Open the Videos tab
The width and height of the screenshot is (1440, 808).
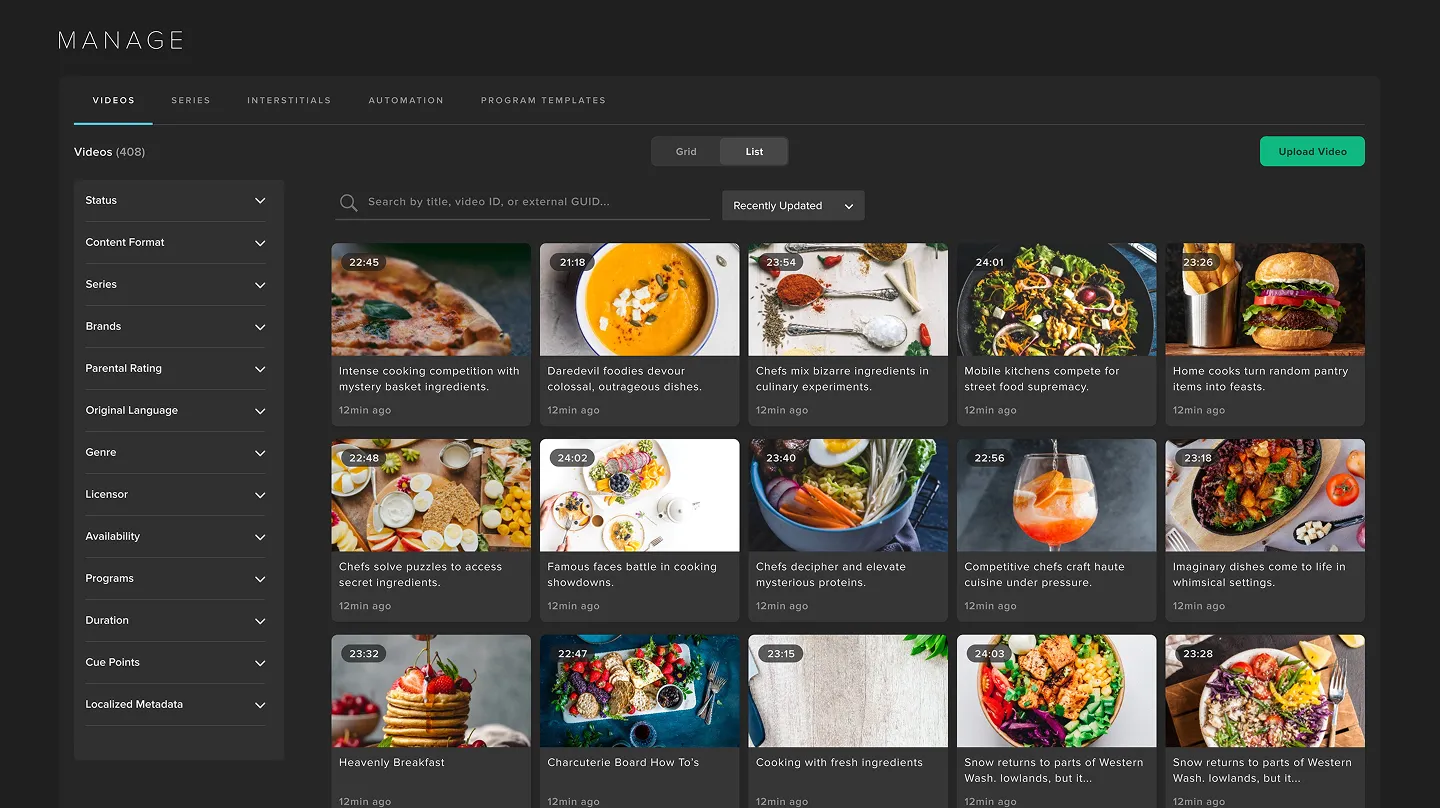(113, 101)
